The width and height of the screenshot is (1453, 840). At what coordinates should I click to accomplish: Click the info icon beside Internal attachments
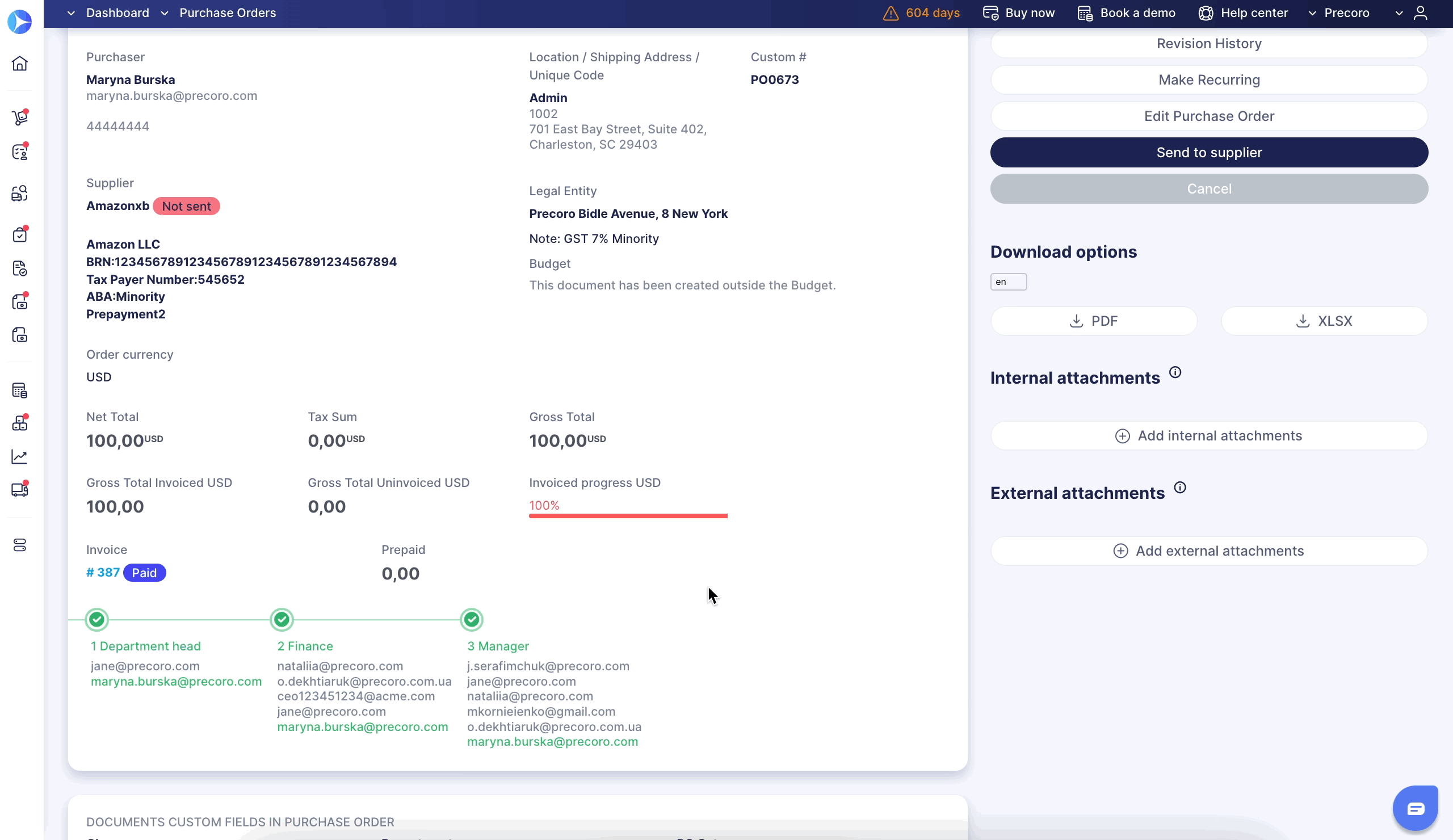[1175, 372]
